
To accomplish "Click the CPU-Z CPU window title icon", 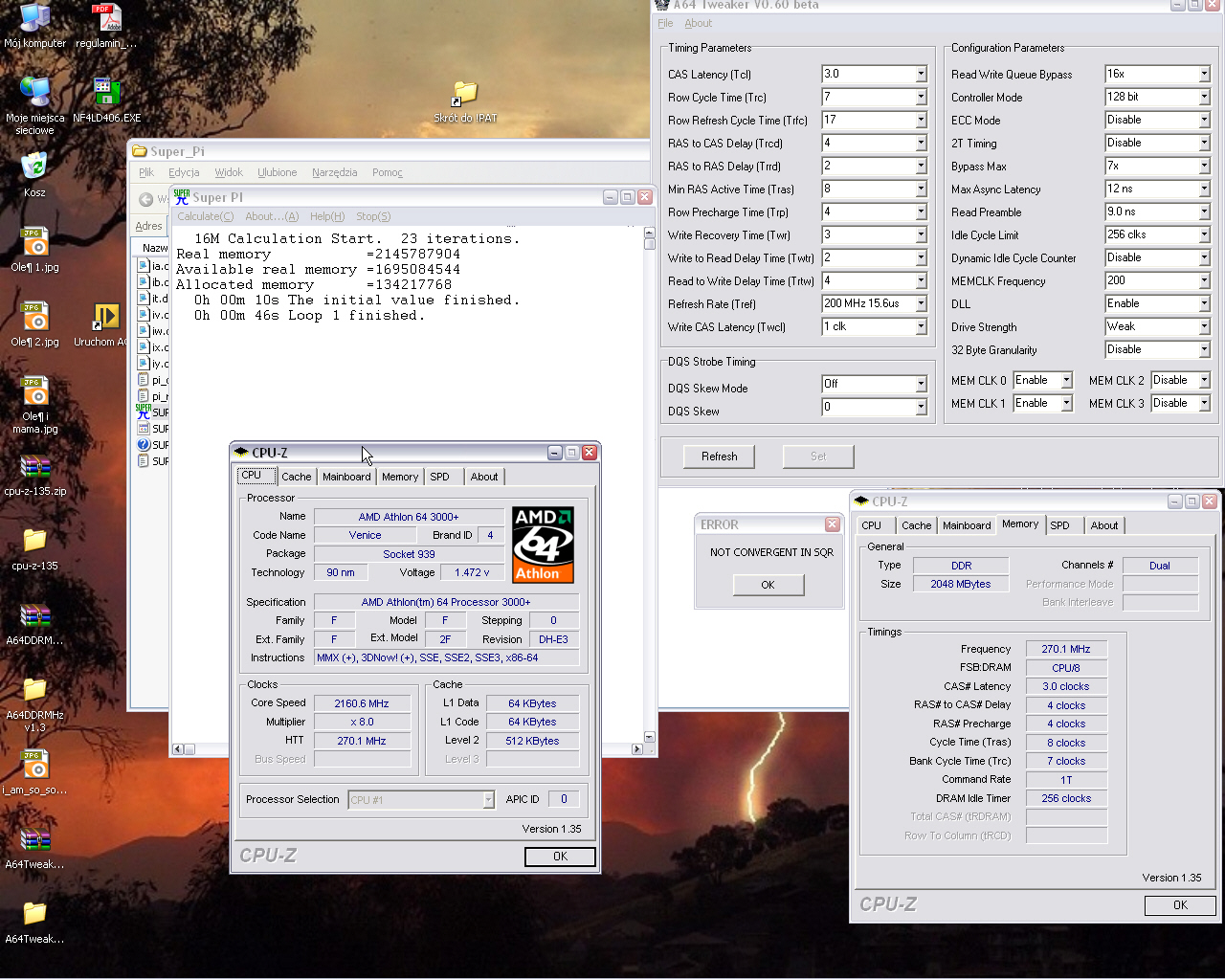I will pos(241,453).
